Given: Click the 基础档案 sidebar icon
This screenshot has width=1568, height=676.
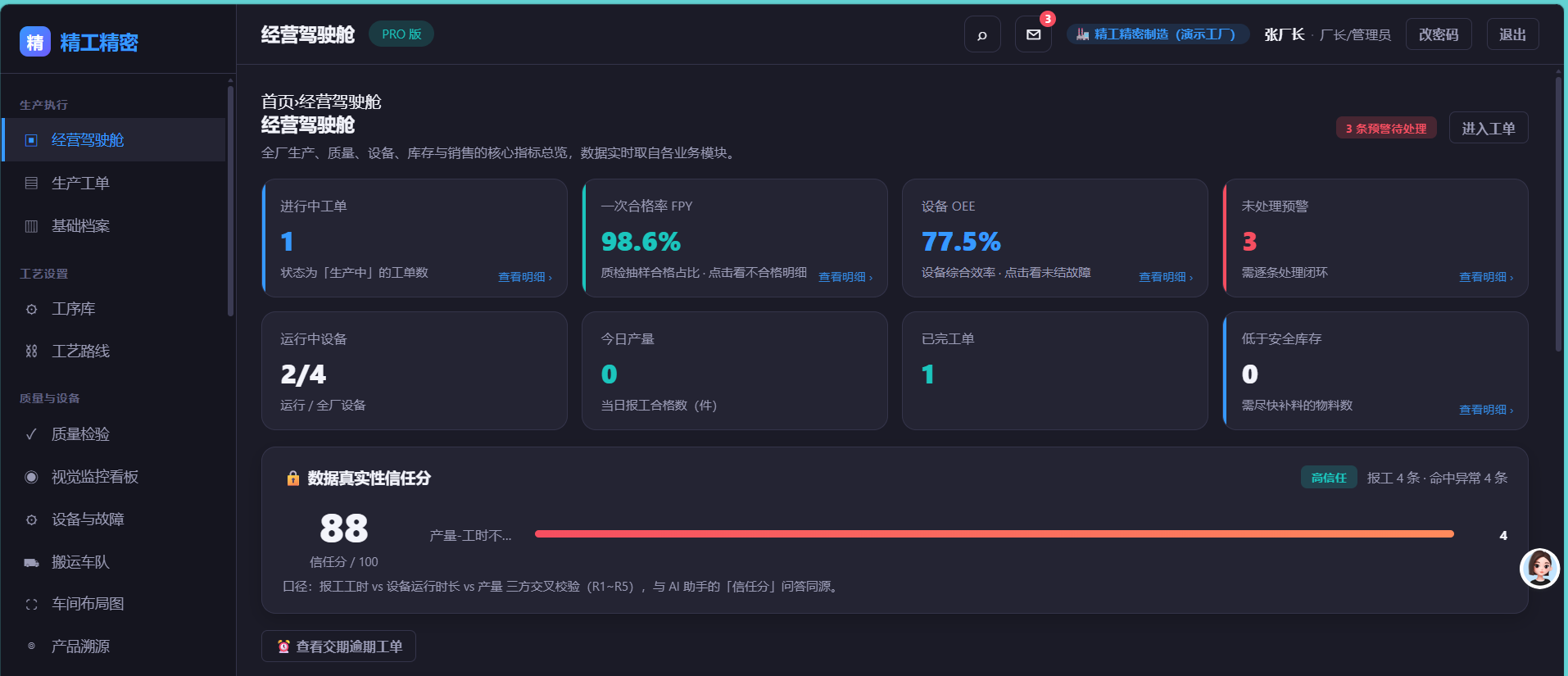Looking at the screenshot, I should point(31,226).
